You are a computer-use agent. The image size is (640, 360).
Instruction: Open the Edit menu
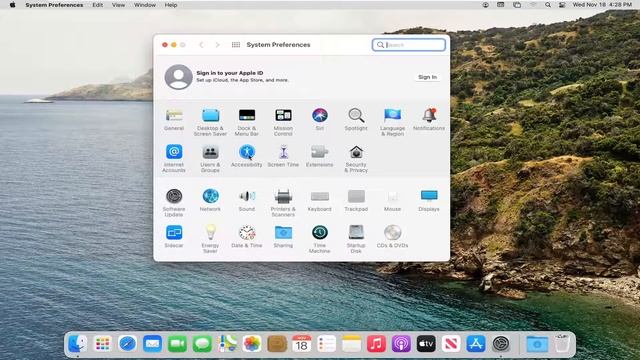[98, 5]
